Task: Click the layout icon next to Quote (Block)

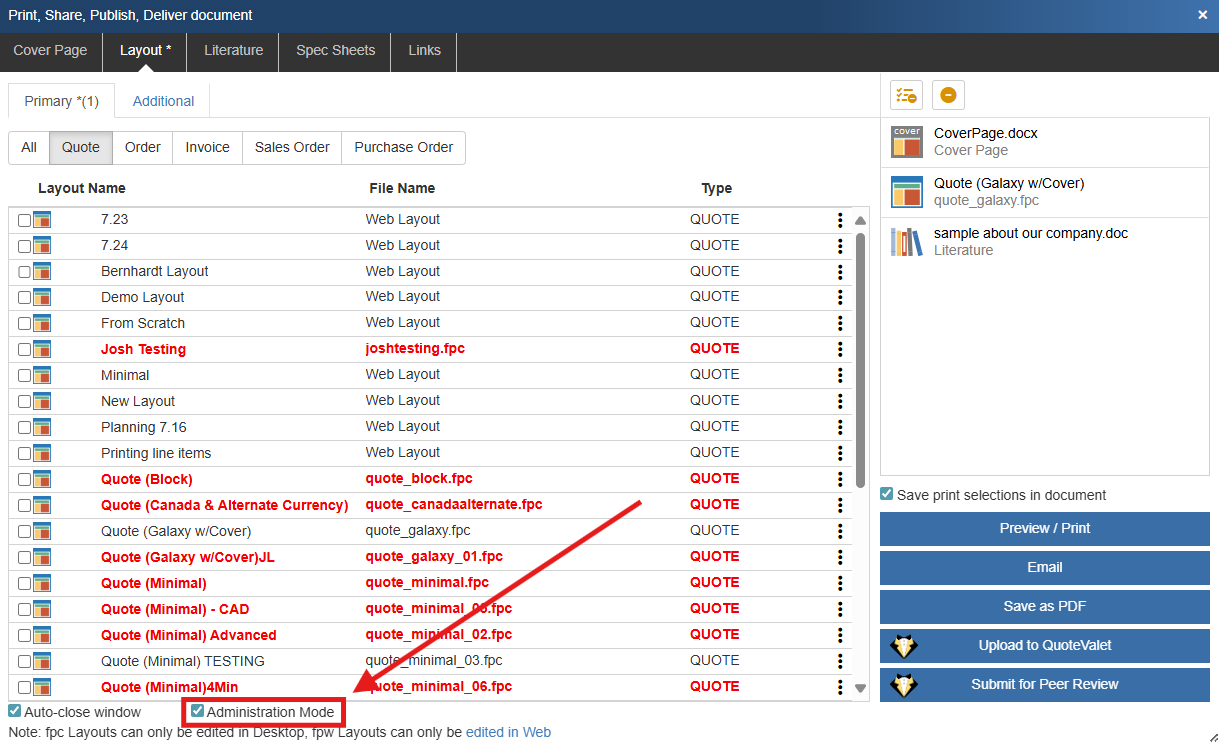Action: 42,479
